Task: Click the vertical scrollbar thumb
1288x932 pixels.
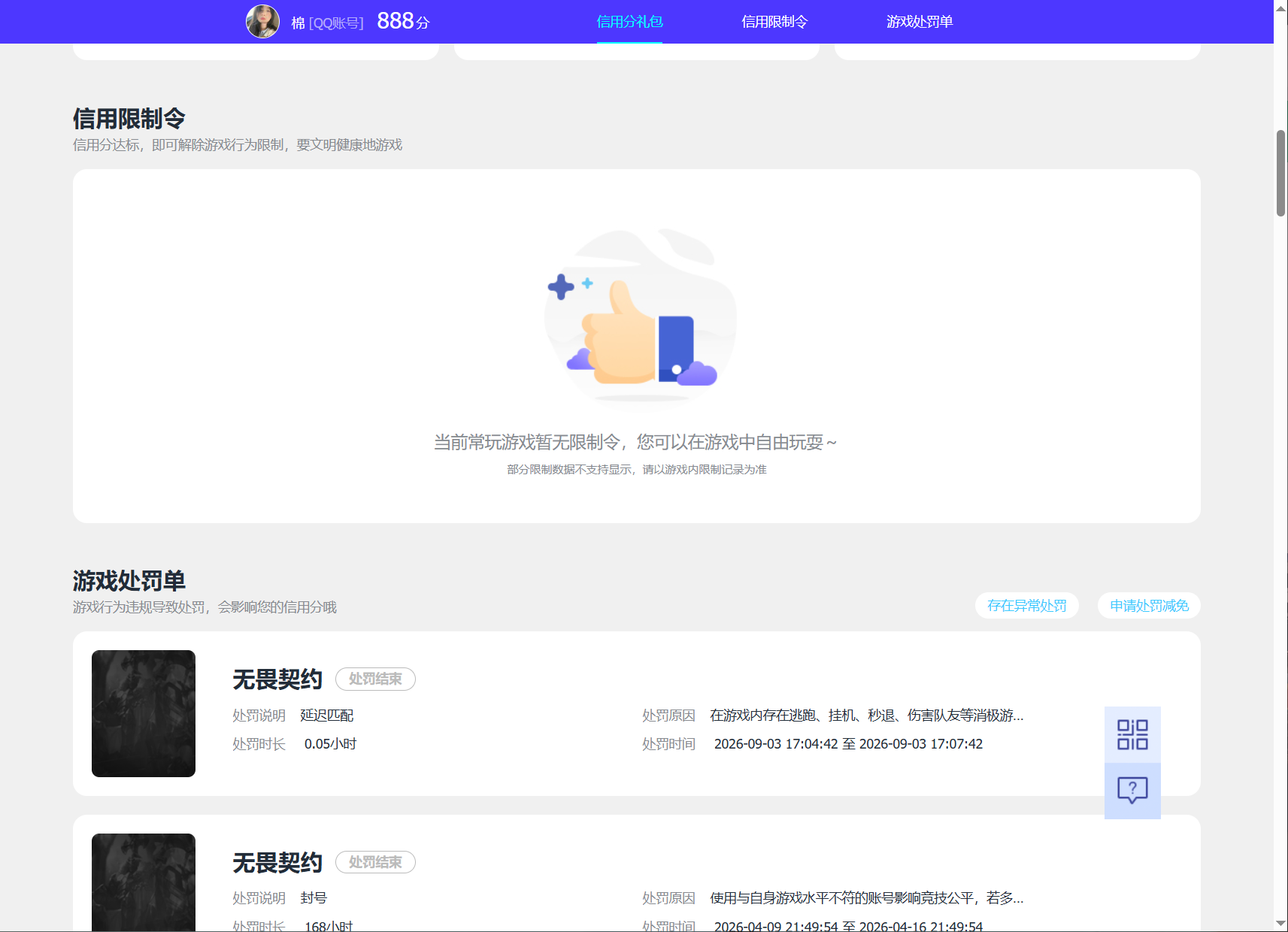Action: pyautogui.click(x=1280, y=174)
